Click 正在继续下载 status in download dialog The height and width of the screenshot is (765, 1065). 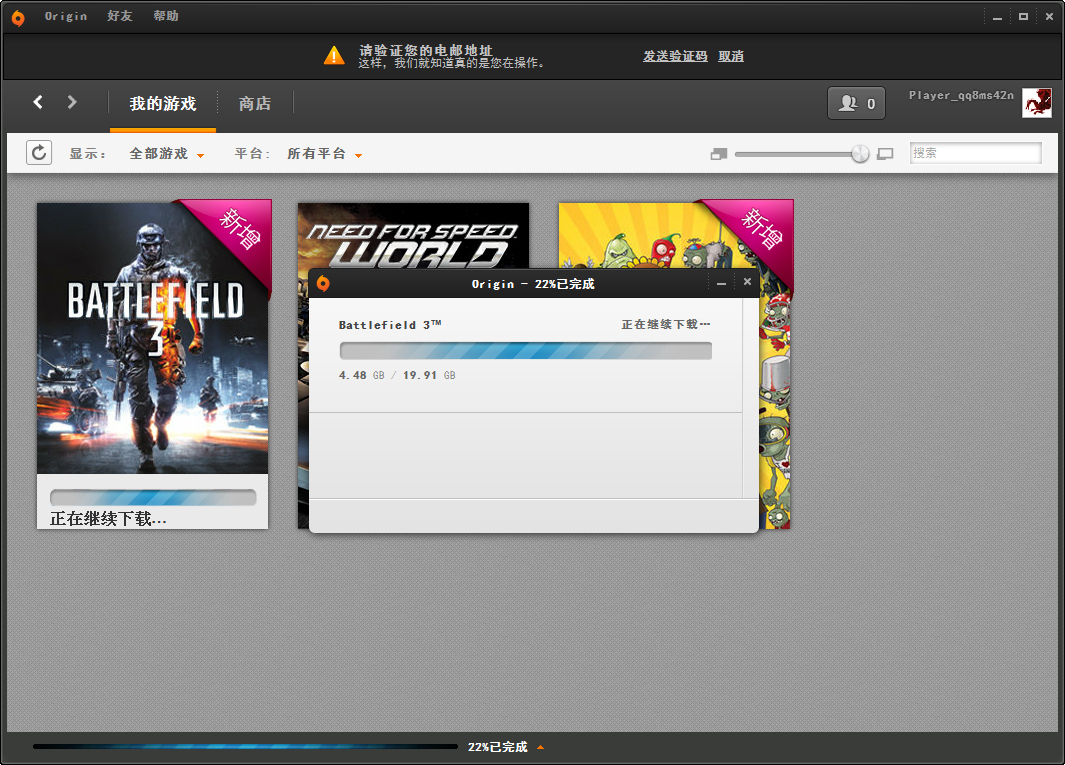coord(666,324)
